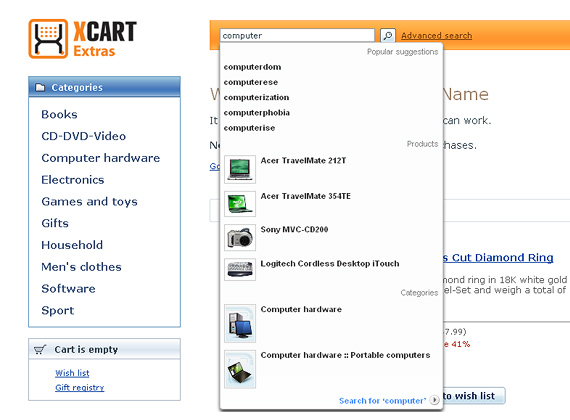Open Electronics category
570x420 pixels.
coord(73,180)
